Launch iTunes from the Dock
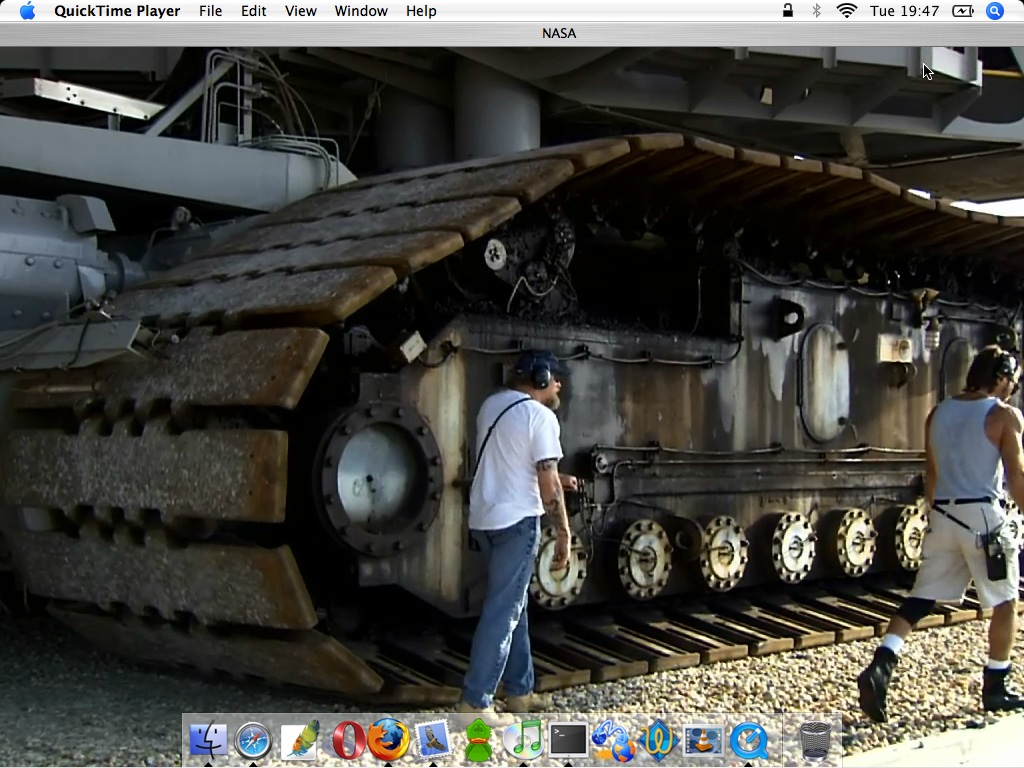Screen dimensions: 1024x768 pos(523,741)
